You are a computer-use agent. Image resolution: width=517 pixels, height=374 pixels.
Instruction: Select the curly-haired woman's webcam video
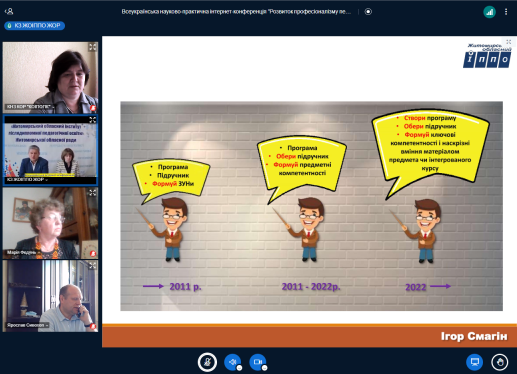click(50, 223)
